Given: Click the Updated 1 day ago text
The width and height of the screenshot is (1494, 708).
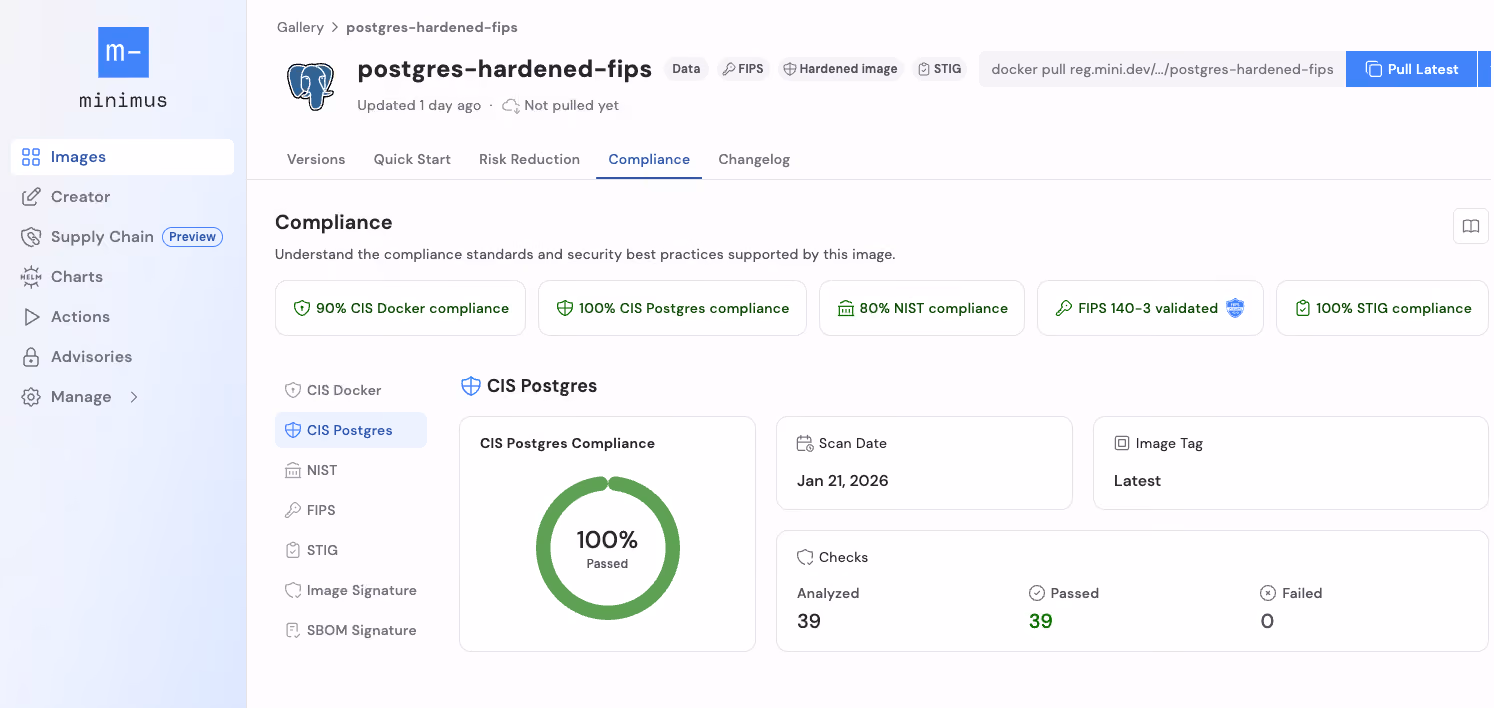Looking at the screenshot, I should 419,106.
